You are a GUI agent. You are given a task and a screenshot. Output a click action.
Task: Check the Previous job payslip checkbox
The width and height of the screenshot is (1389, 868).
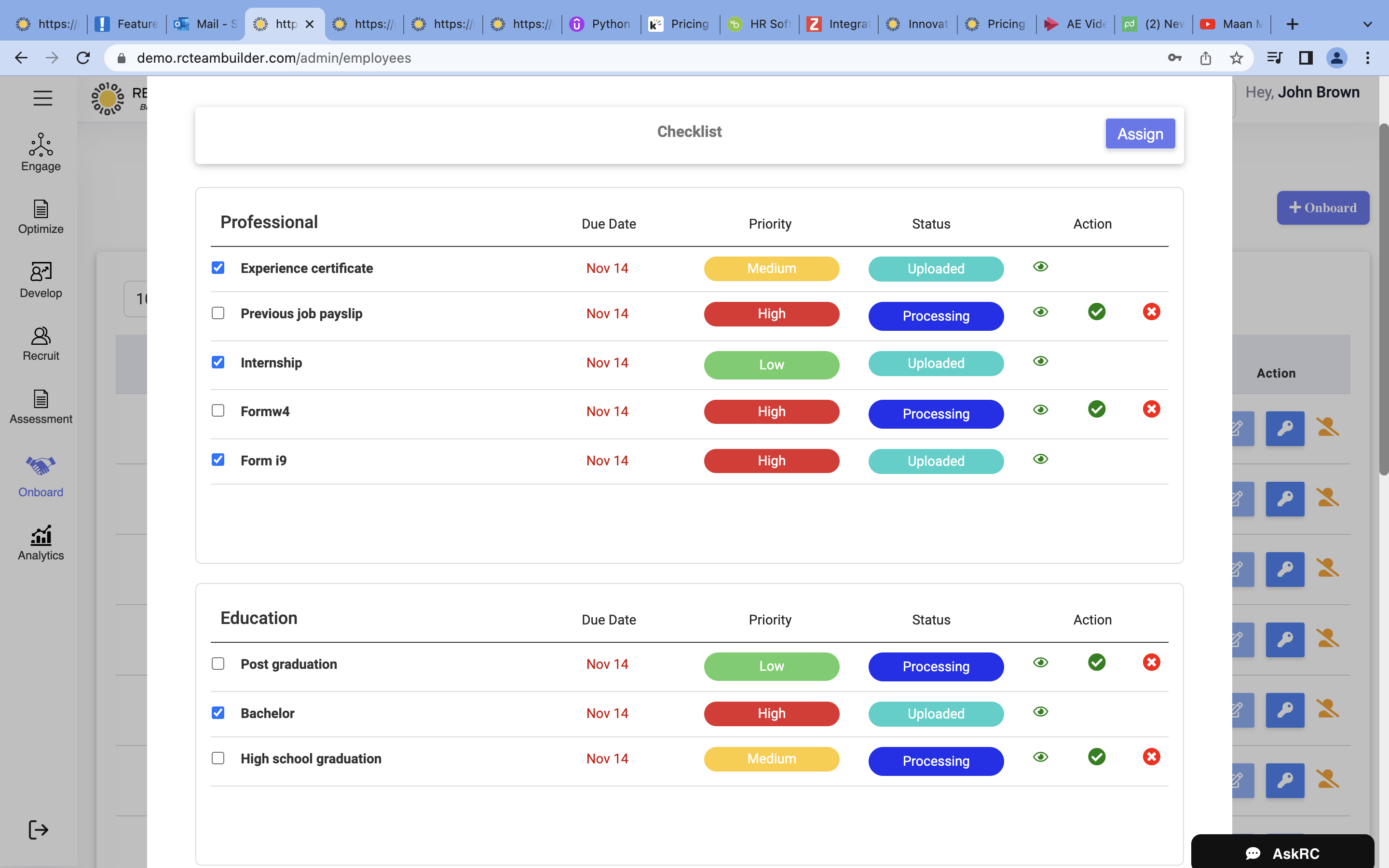click(218, 313)
